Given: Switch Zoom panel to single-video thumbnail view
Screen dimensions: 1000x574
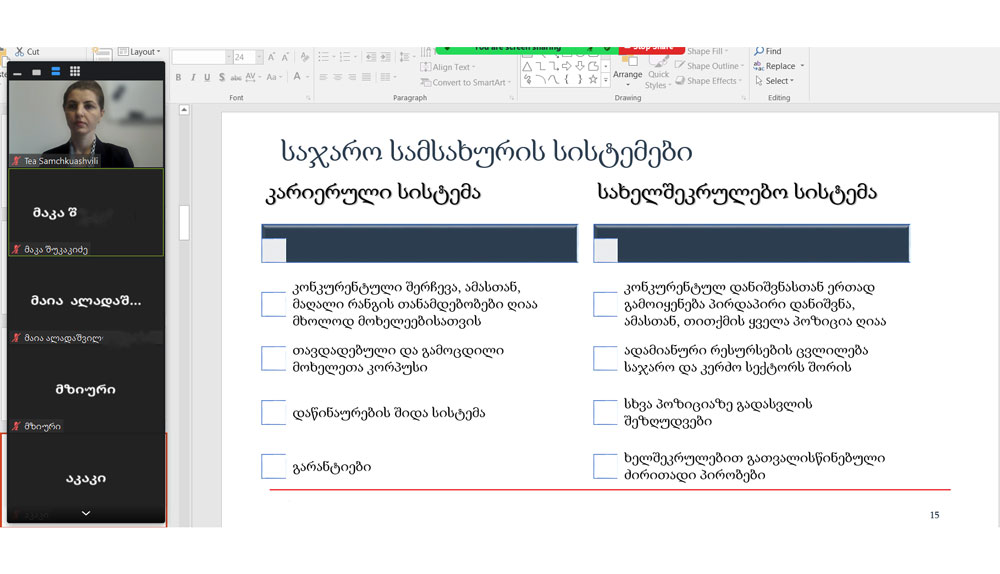Looking at the screenshot, I should (36, 72).
